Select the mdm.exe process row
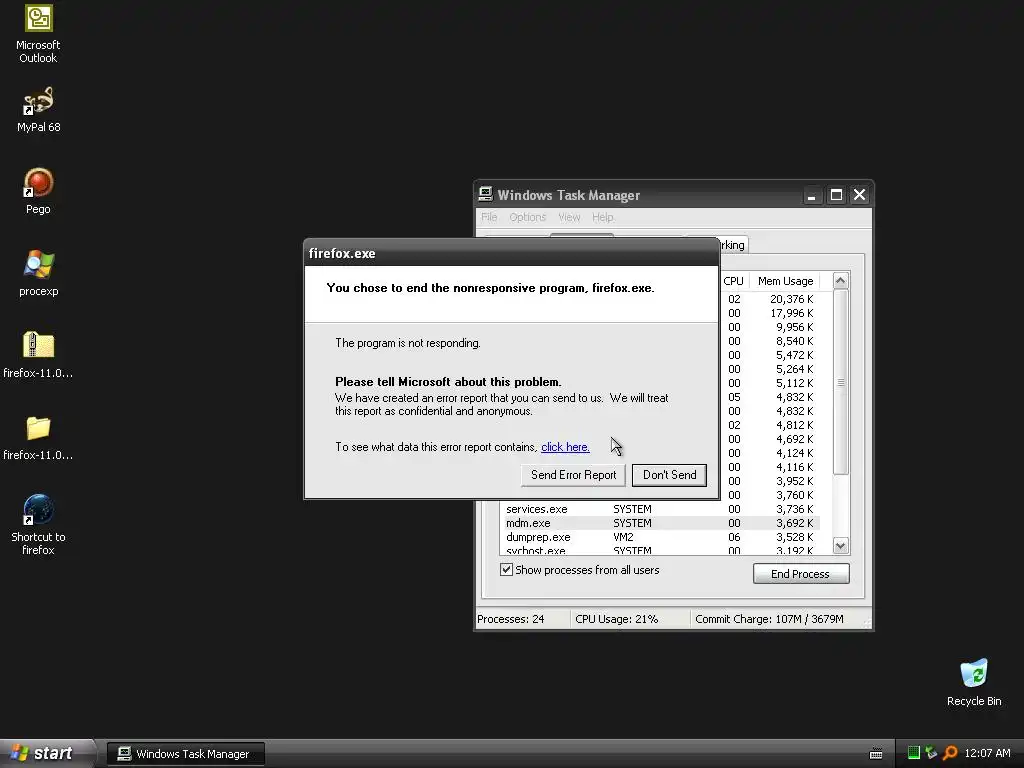 click(661, 522)
